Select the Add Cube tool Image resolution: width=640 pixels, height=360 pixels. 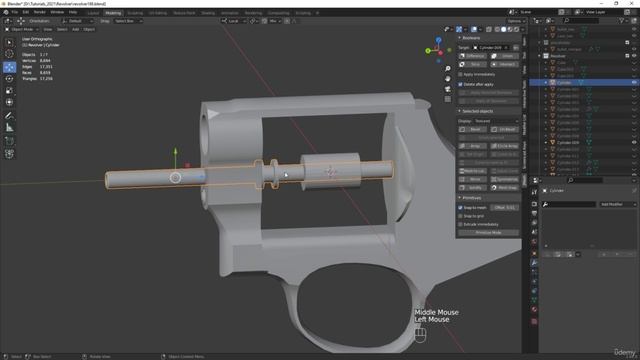[x=9, y=141]
